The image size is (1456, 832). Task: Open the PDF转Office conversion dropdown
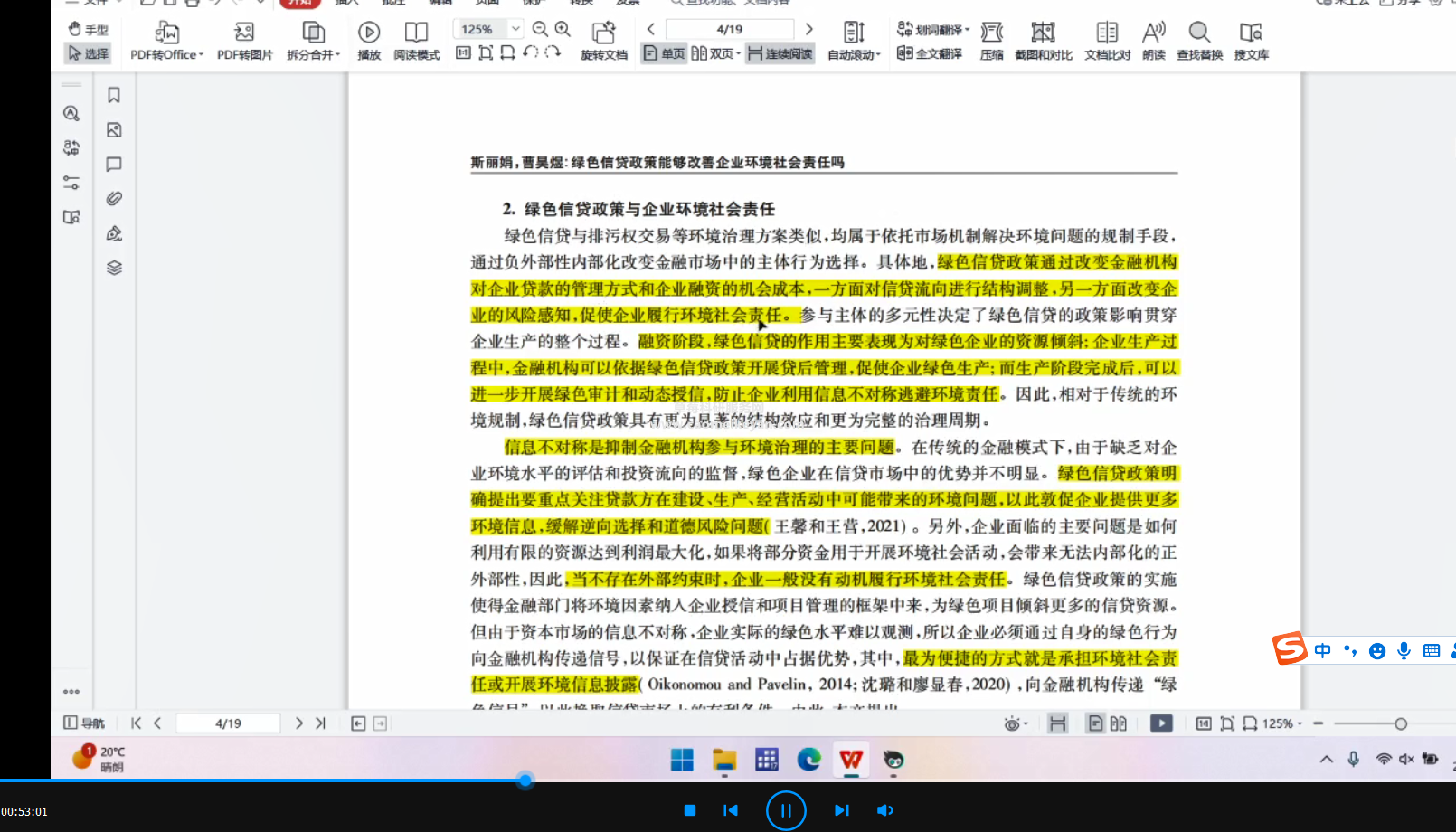pos(166,43)
